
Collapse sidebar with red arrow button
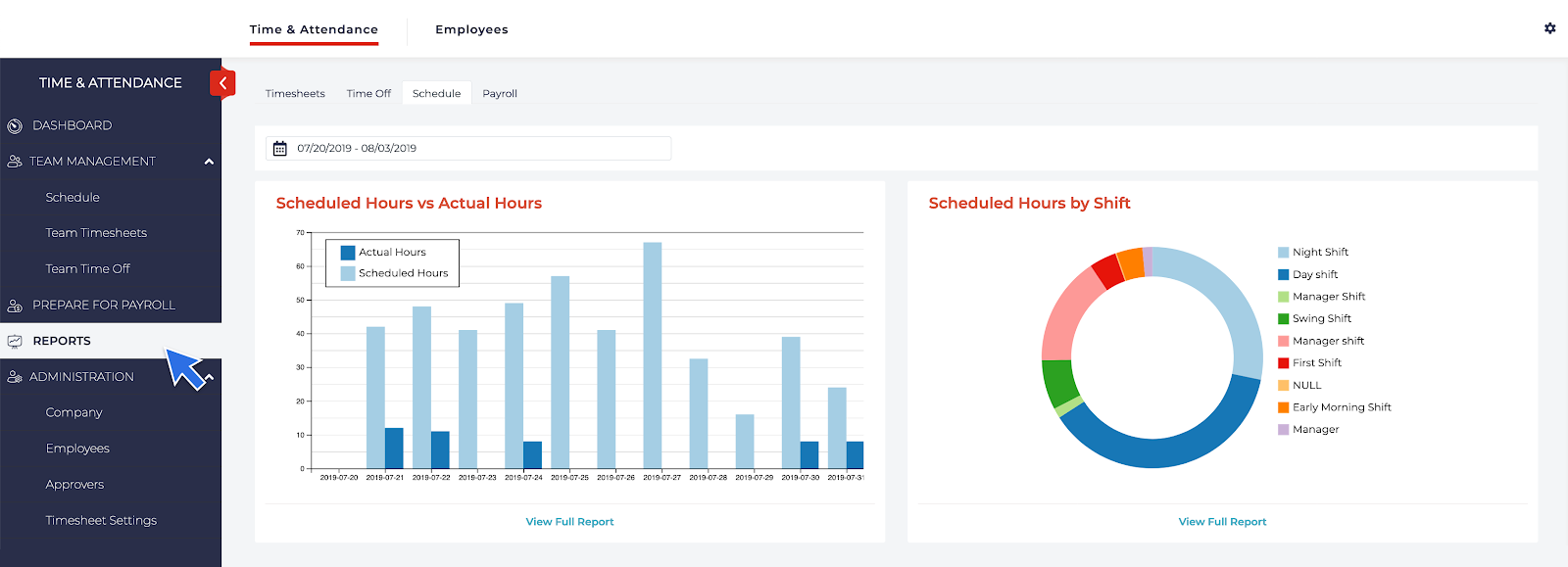[x=222, y=83]
